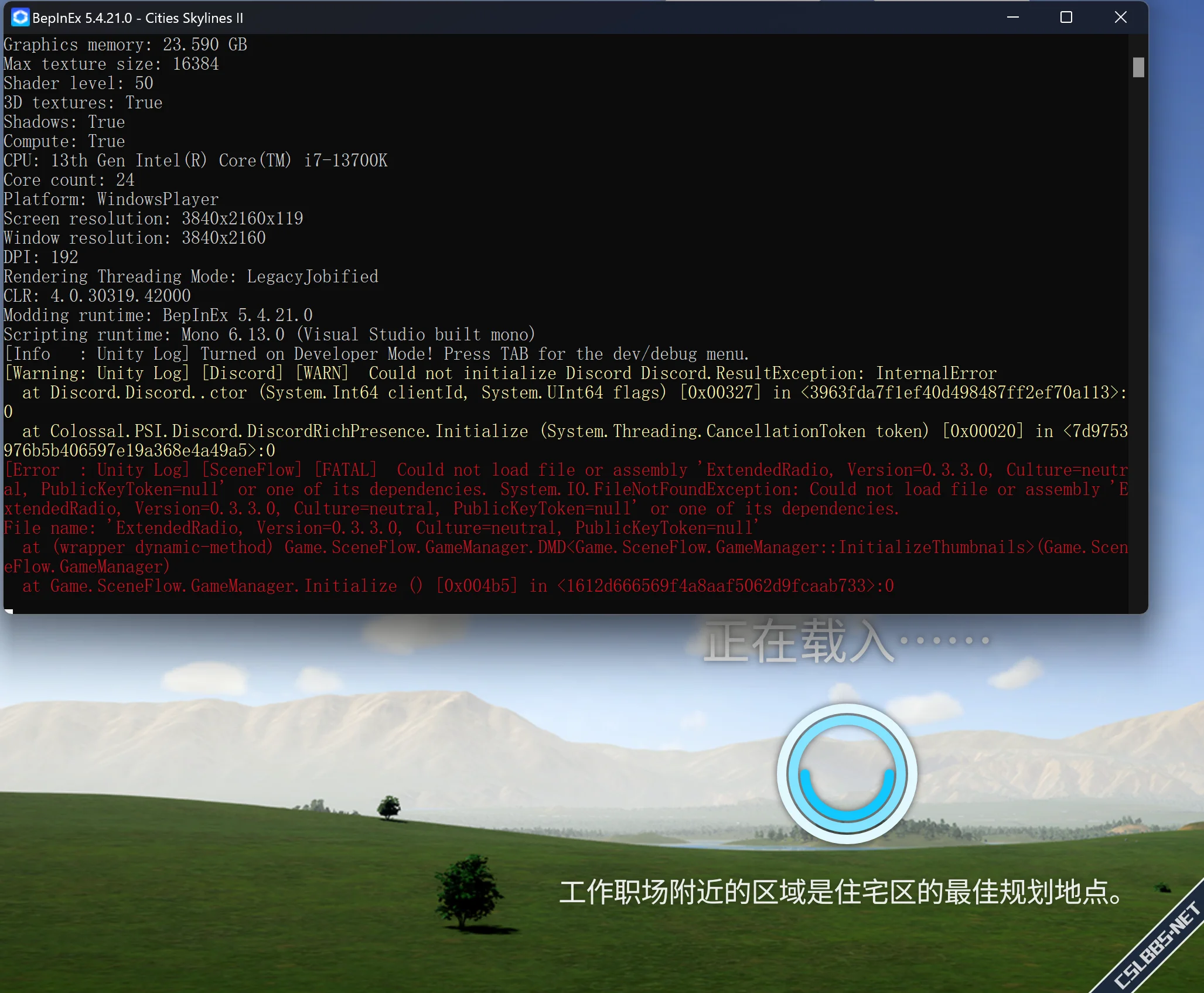The width and height of the screenshot is (1204, 993).
Task: Click the 'Max texture size: 16384' line
Action: coord(111,64)
